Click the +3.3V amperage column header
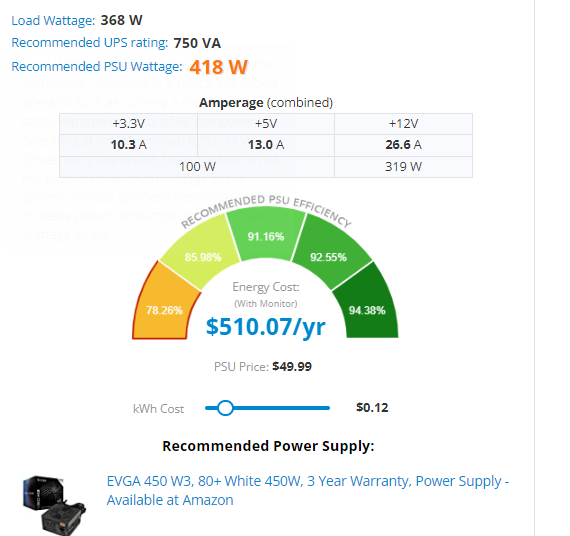This screenshot has height=536, width=570. point(128,124)
